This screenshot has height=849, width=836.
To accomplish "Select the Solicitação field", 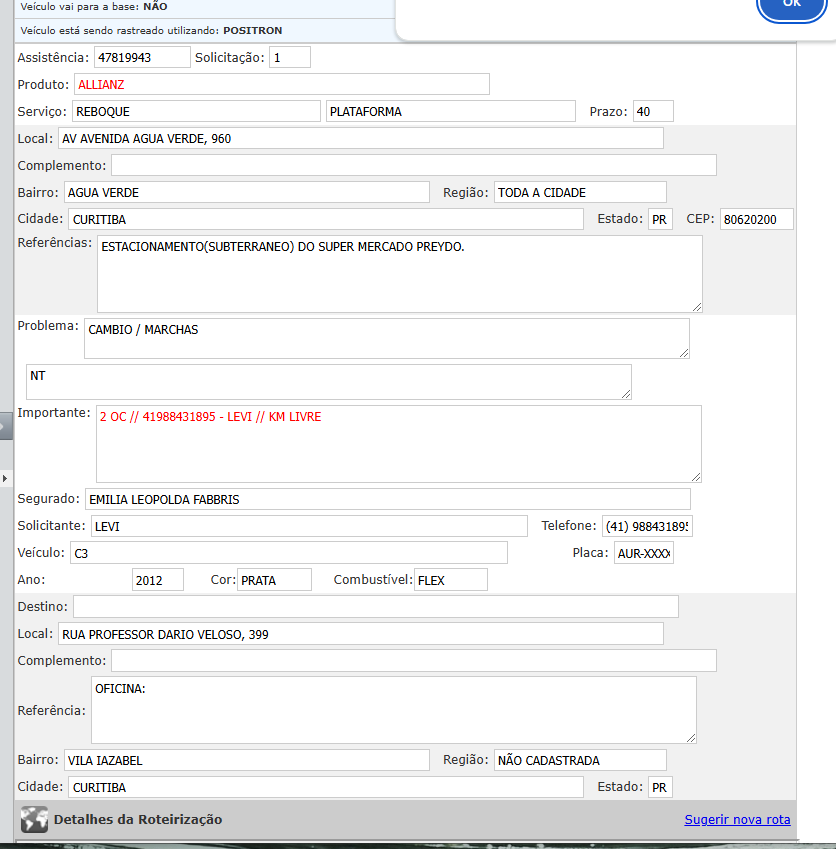I will tap(290, 57).
